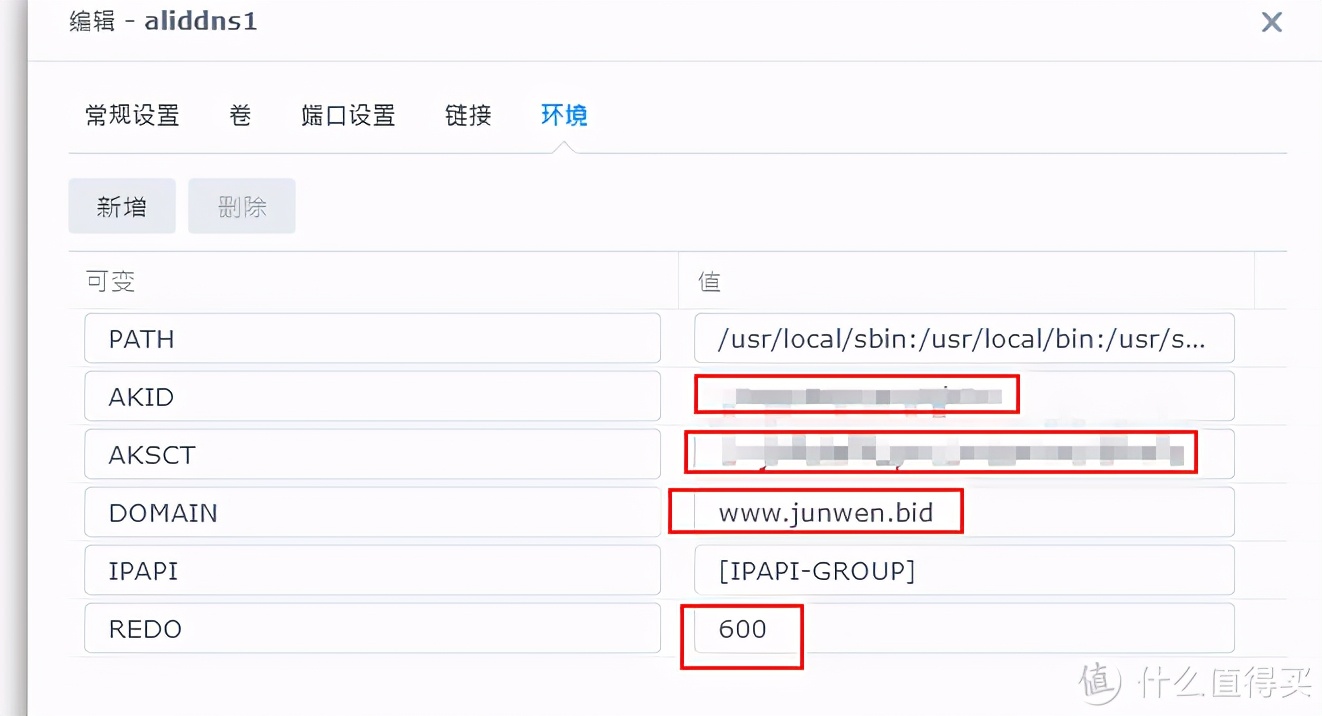Select the [IPAPI-GROUP] value field
Viewport: 1322px width, 716px height.
(963, 570)
